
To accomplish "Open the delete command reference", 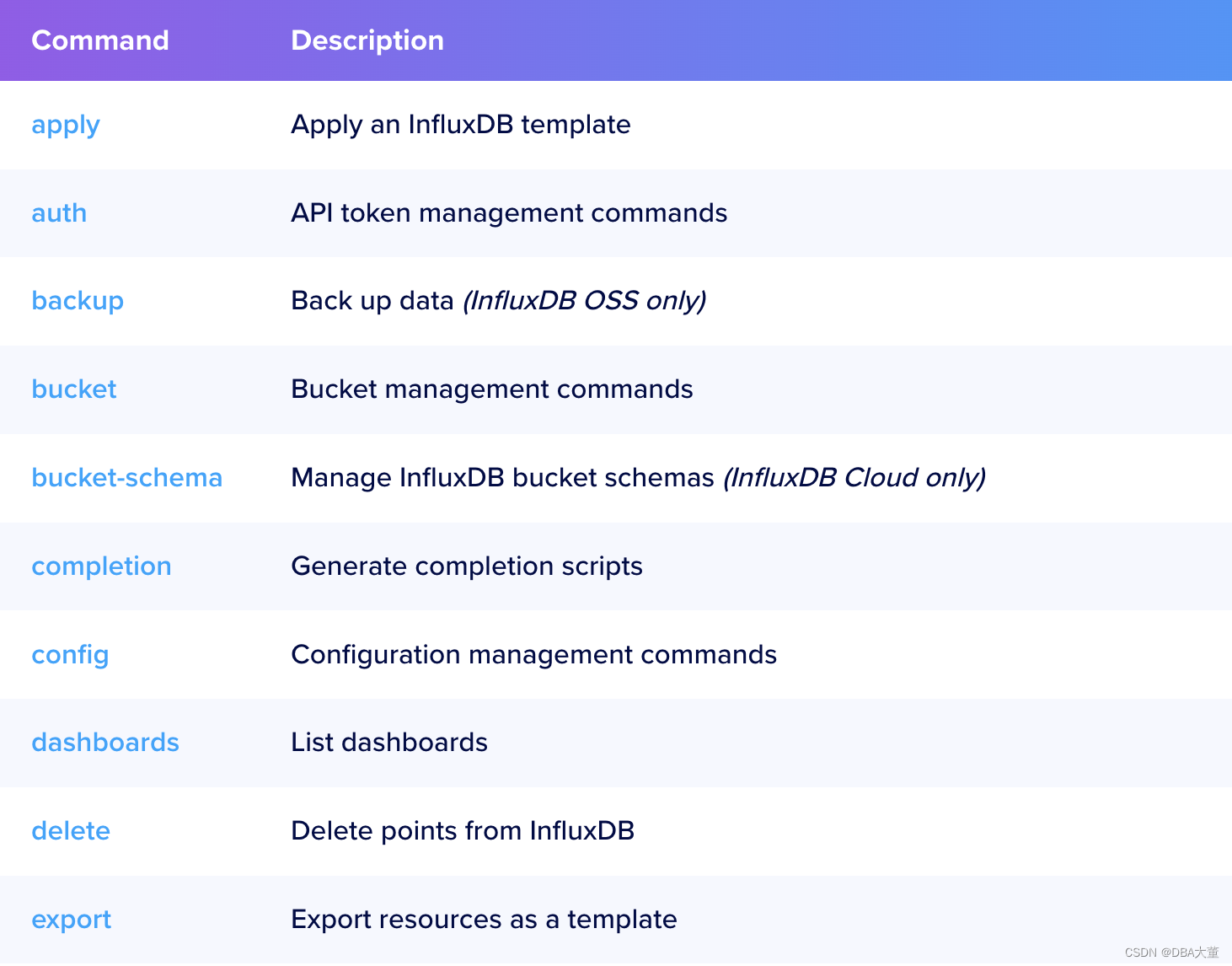I will click(71, 830).
